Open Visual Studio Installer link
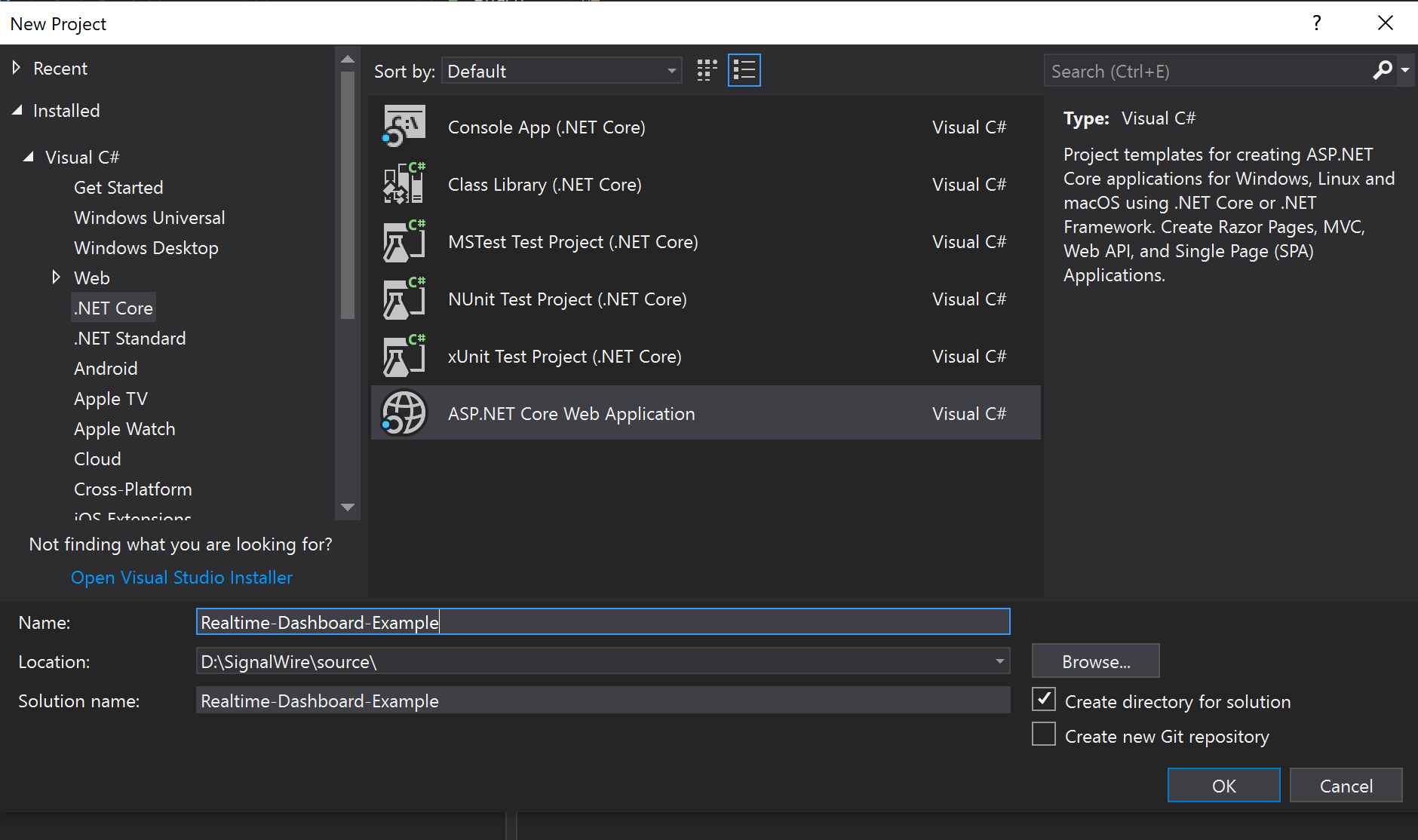The height and width of the screenshot is (840, 1418). click(182, 577)
